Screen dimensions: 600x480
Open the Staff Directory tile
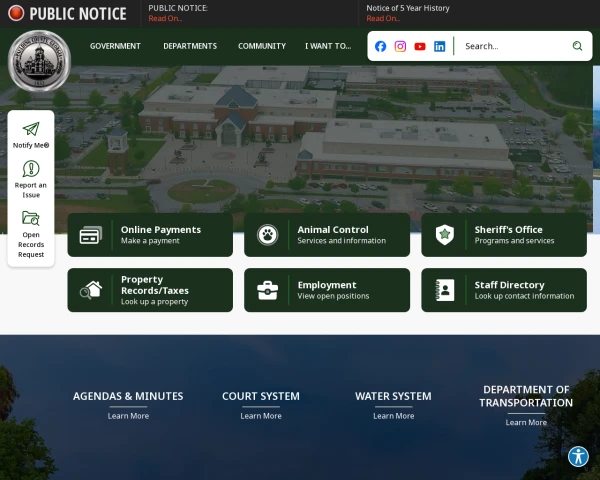point(504,290)
